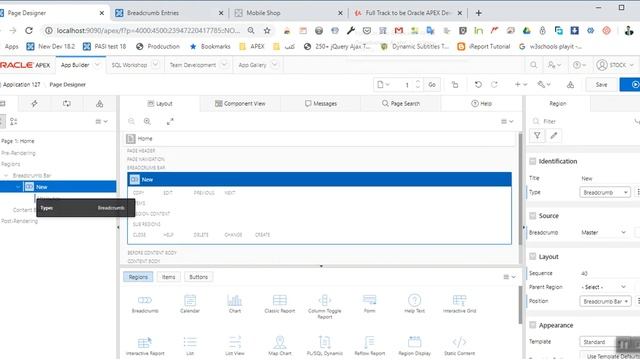Viewport: 640px width, 360px height.
Task: Undo the last change
Action: point(478,84)
